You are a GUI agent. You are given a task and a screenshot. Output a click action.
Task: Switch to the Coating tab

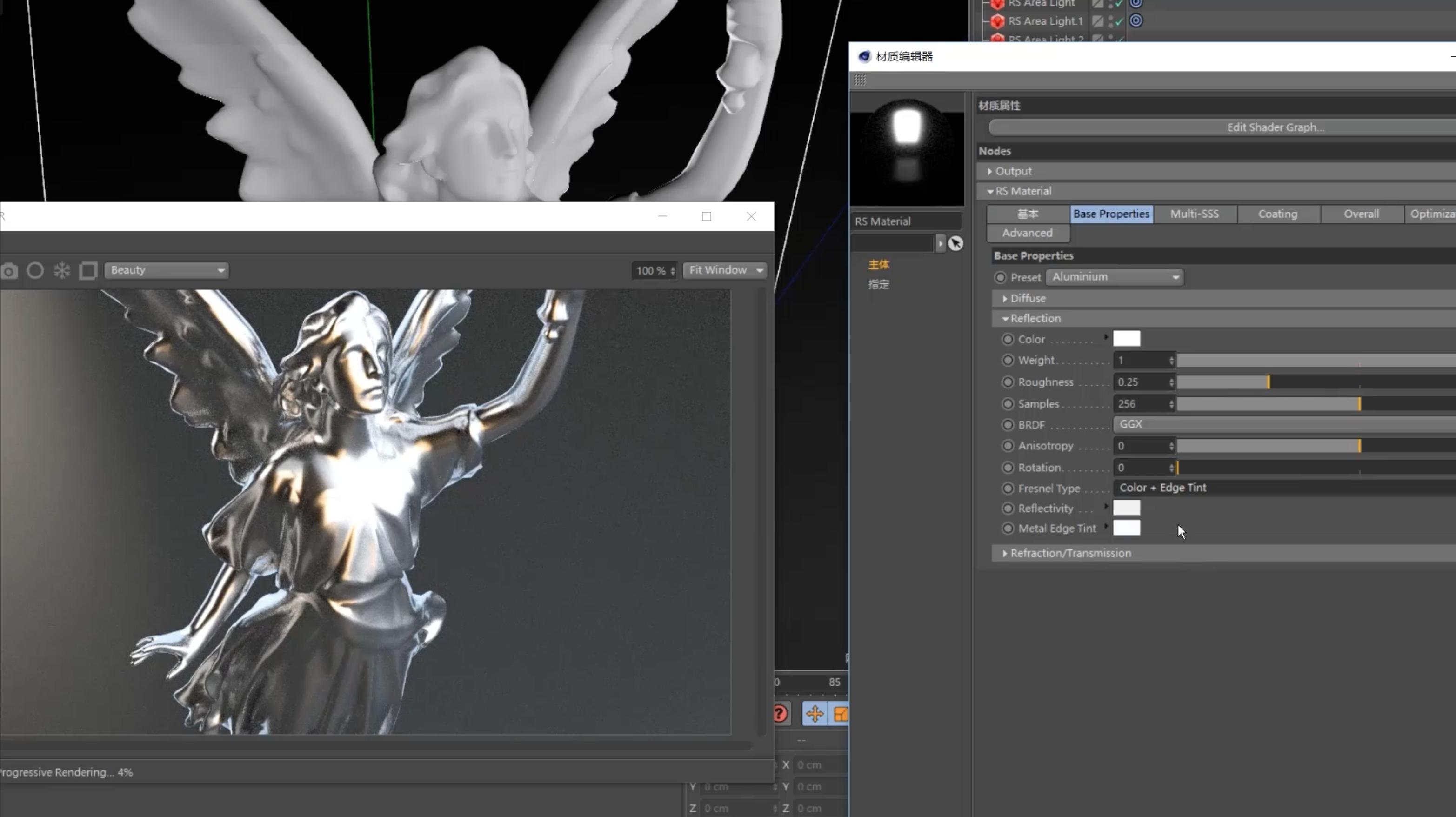(x=1277, y=213)
